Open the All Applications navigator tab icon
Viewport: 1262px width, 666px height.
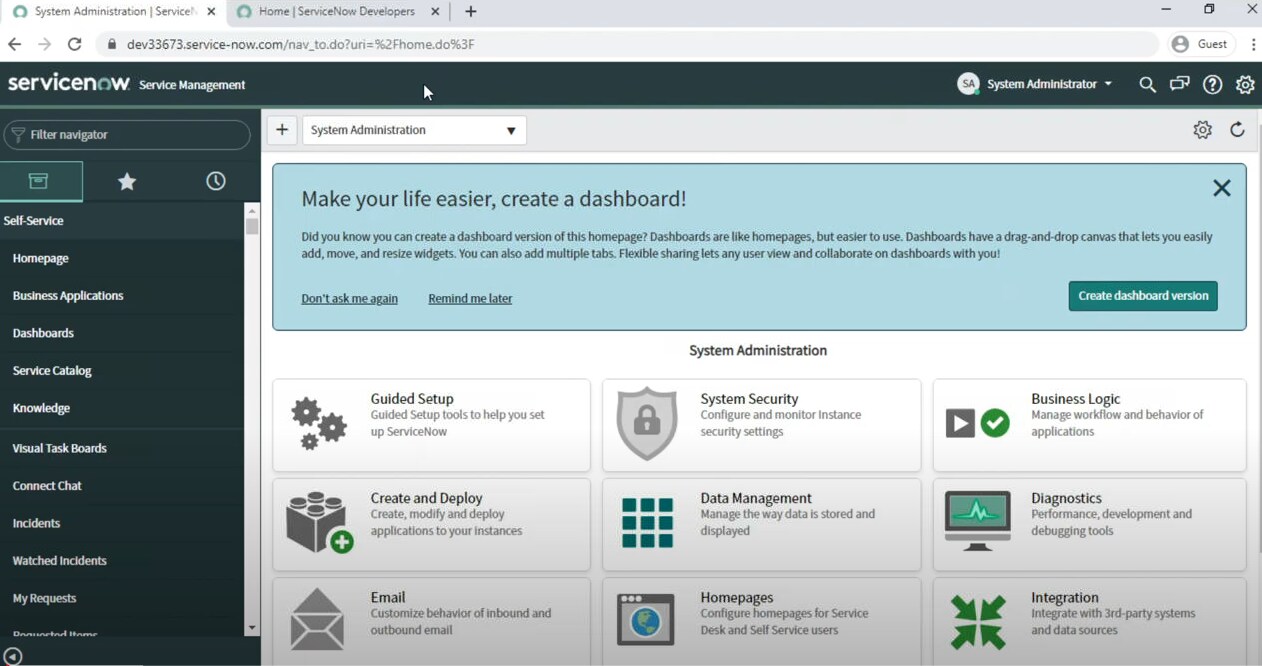click(40, 181)
